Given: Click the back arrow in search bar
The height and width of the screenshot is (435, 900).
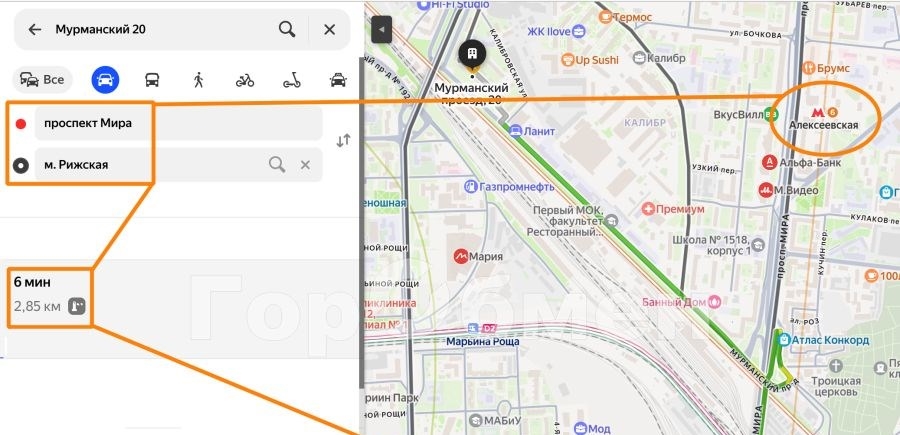Looking at the screenshot, I should point(35,30).
